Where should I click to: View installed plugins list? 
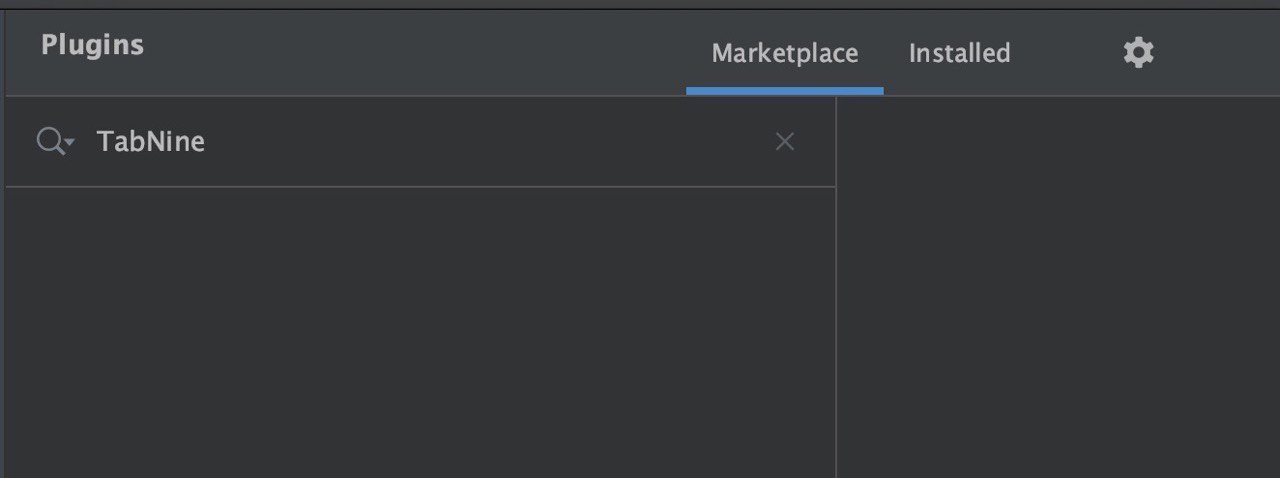point(959,53)
